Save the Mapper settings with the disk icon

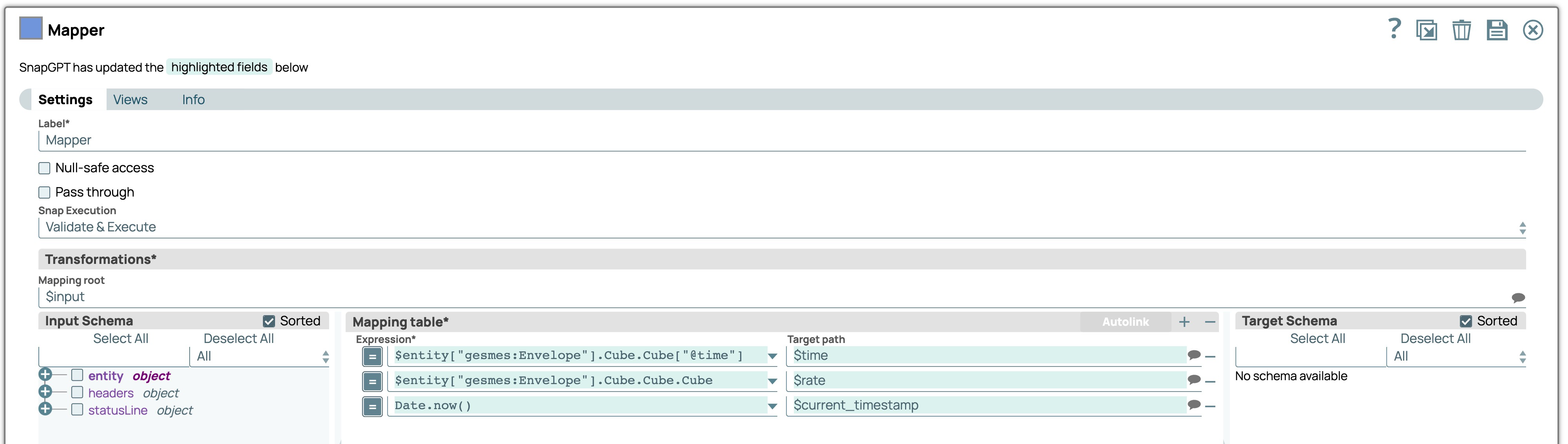click(1497, 29)
